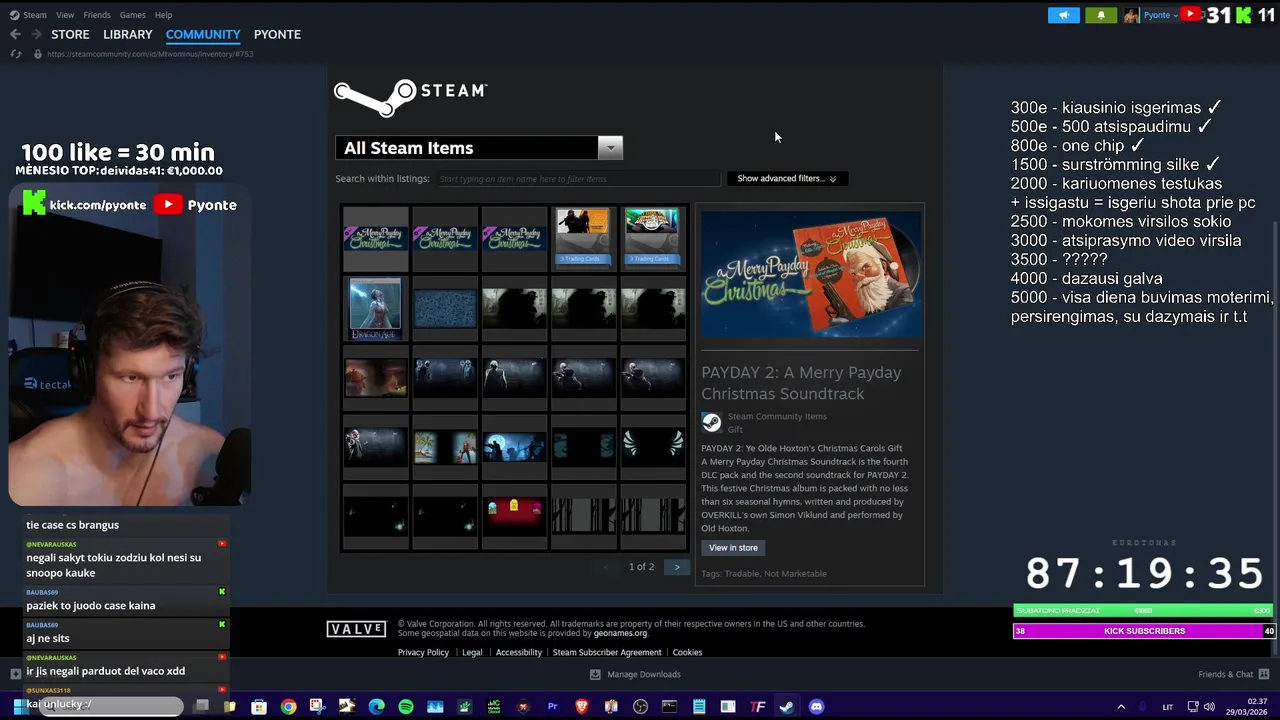This screenshot has height=720, width=1280.
Task: Open the PYONTE profile tab
Action: click(277, 34)
